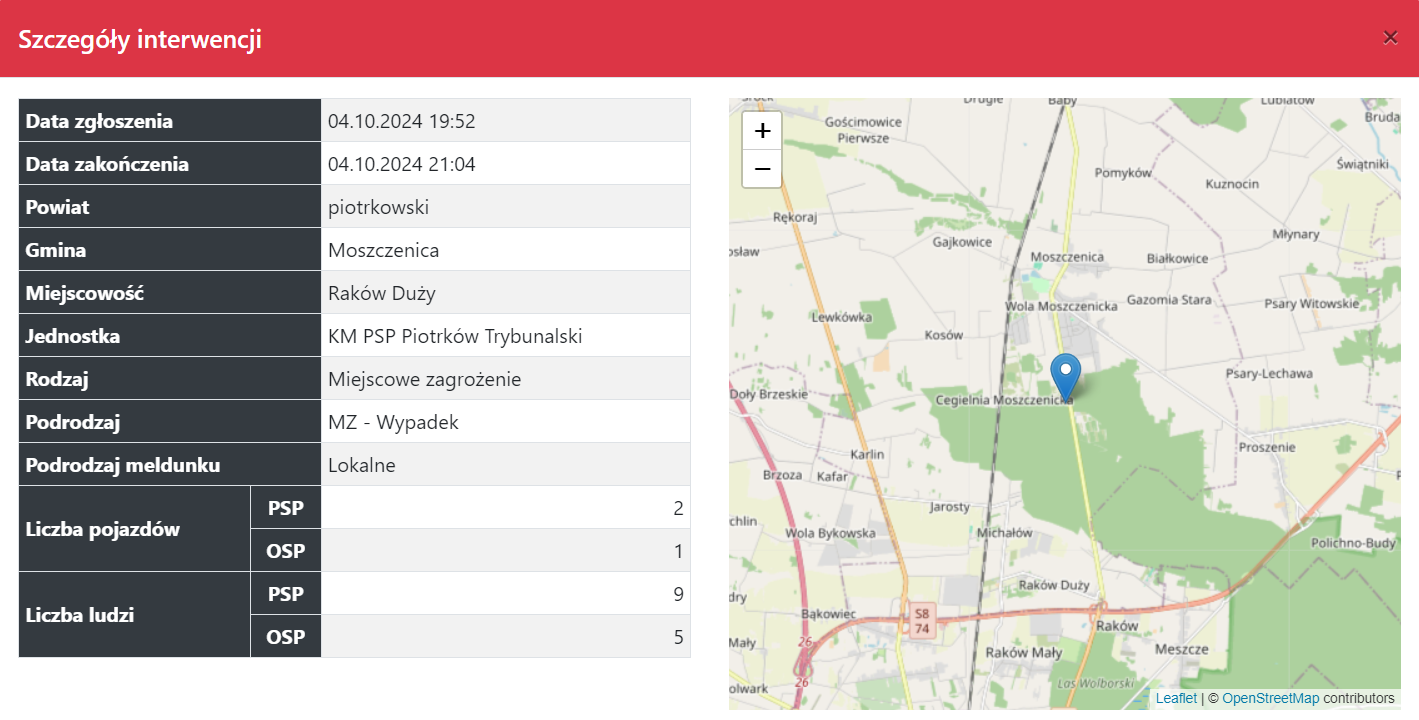Click the Lokalne report subtype value

click(362, 465)
